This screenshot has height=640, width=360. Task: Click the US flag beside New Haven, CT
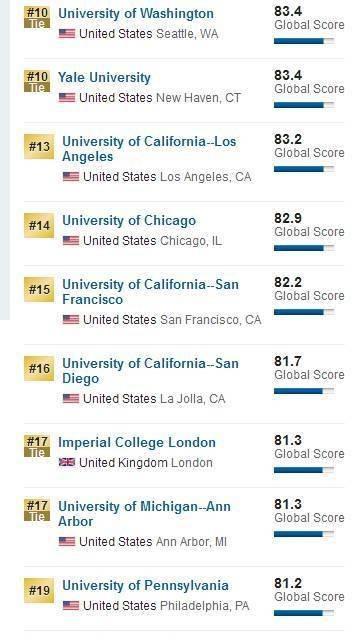click(x=67, y=98)
